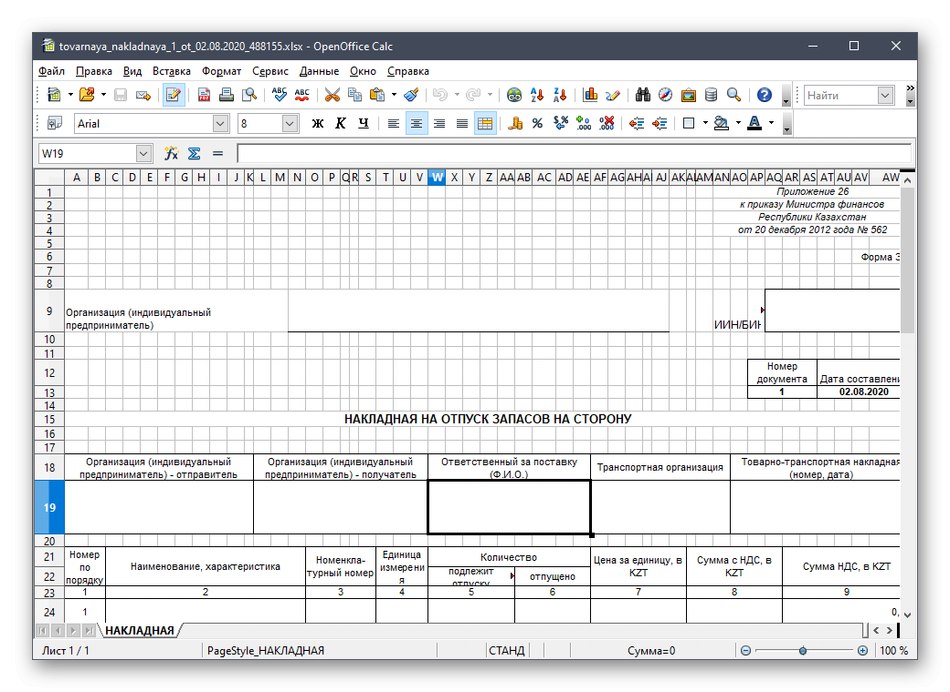Select the НАКЛАДНАЯ sheet tab
This screenshot has width=950, height=692.
[x=140, y=630]
